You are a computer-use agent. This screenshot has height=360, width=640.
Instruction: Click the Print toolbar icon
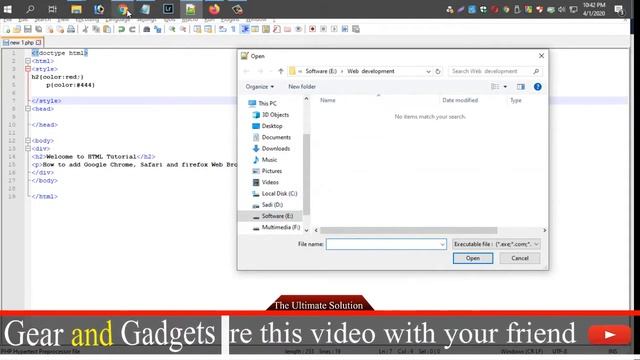click(71, 29)
